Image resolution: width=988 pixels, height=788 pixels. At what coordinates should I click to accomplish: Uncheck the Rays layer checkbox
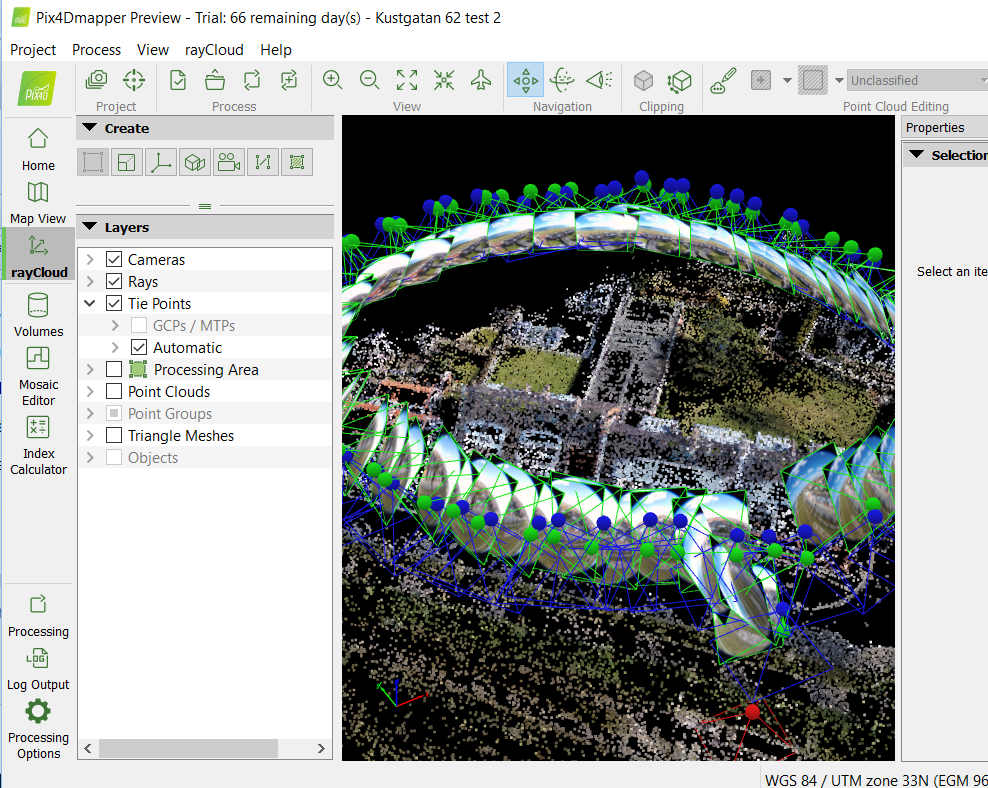114,281
